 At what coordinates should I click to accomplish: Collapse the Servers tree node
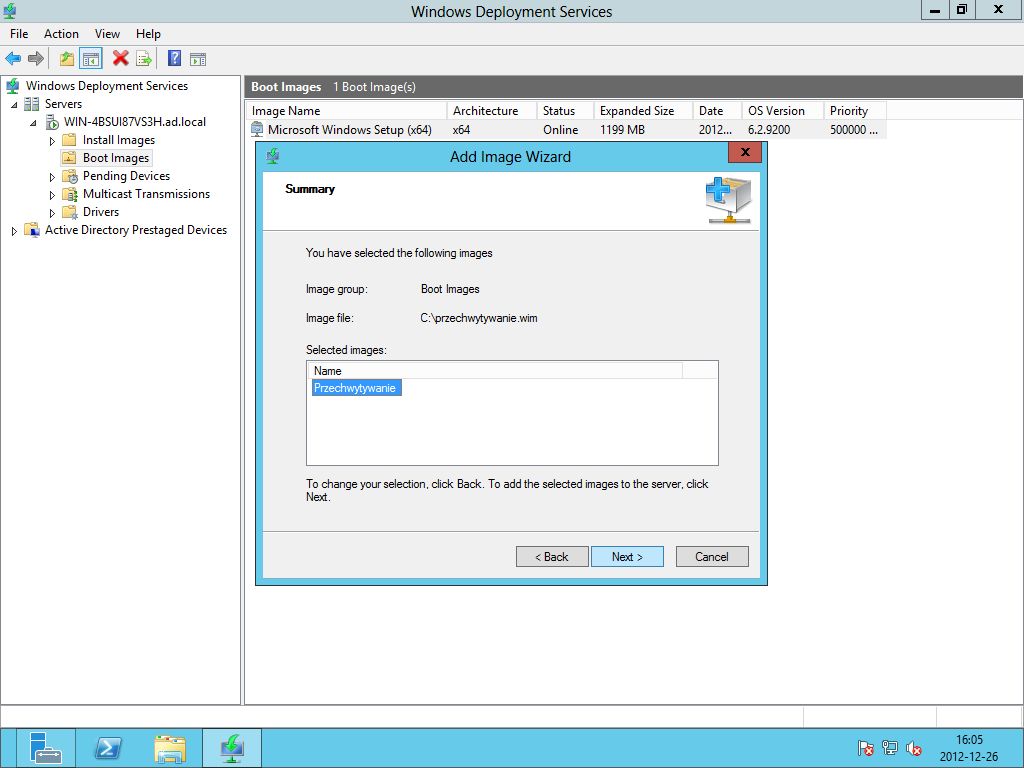[14, 104]
